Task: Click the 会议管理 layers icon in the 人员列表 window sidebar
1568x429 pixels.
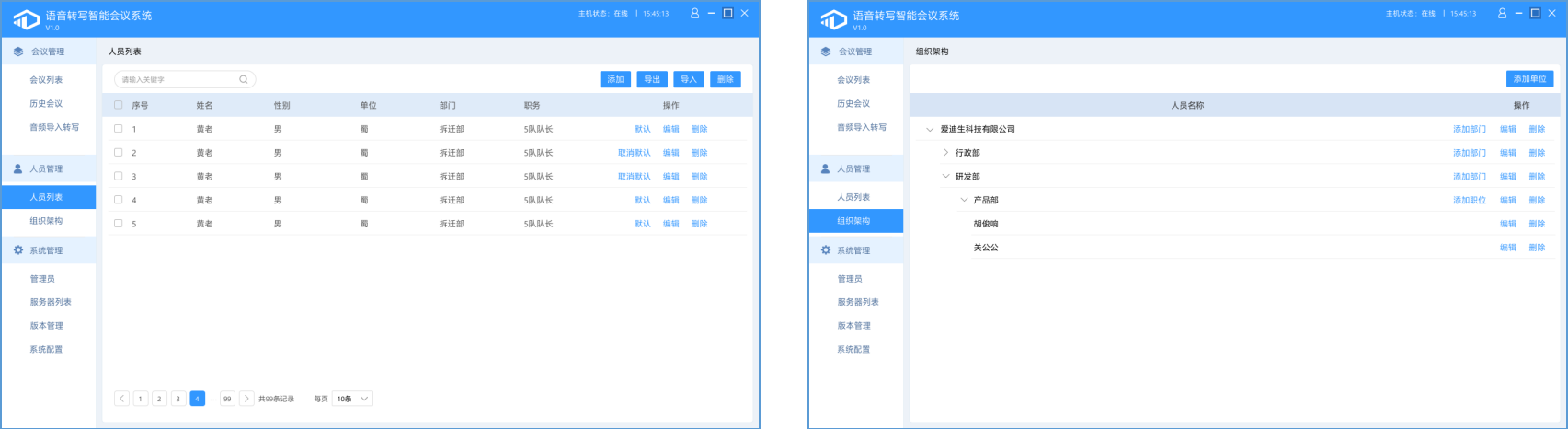Action: tap(18, 52)
